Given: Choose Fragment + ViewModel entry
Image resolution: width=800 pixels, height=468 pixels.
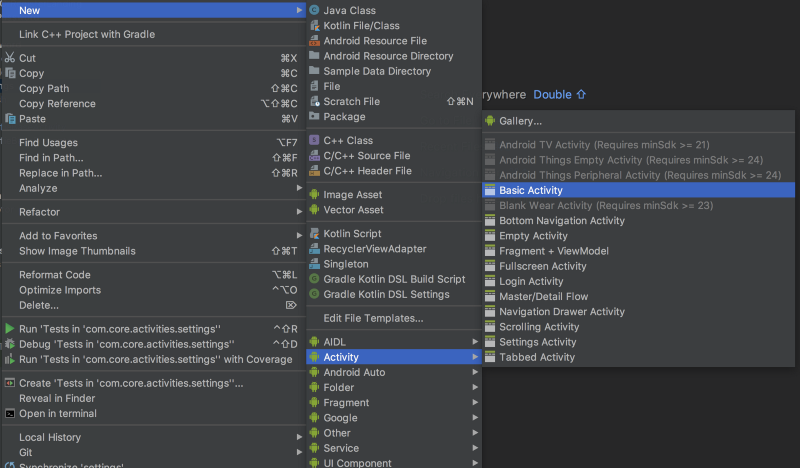Looking at the screenshot, I should pos(638,251).
